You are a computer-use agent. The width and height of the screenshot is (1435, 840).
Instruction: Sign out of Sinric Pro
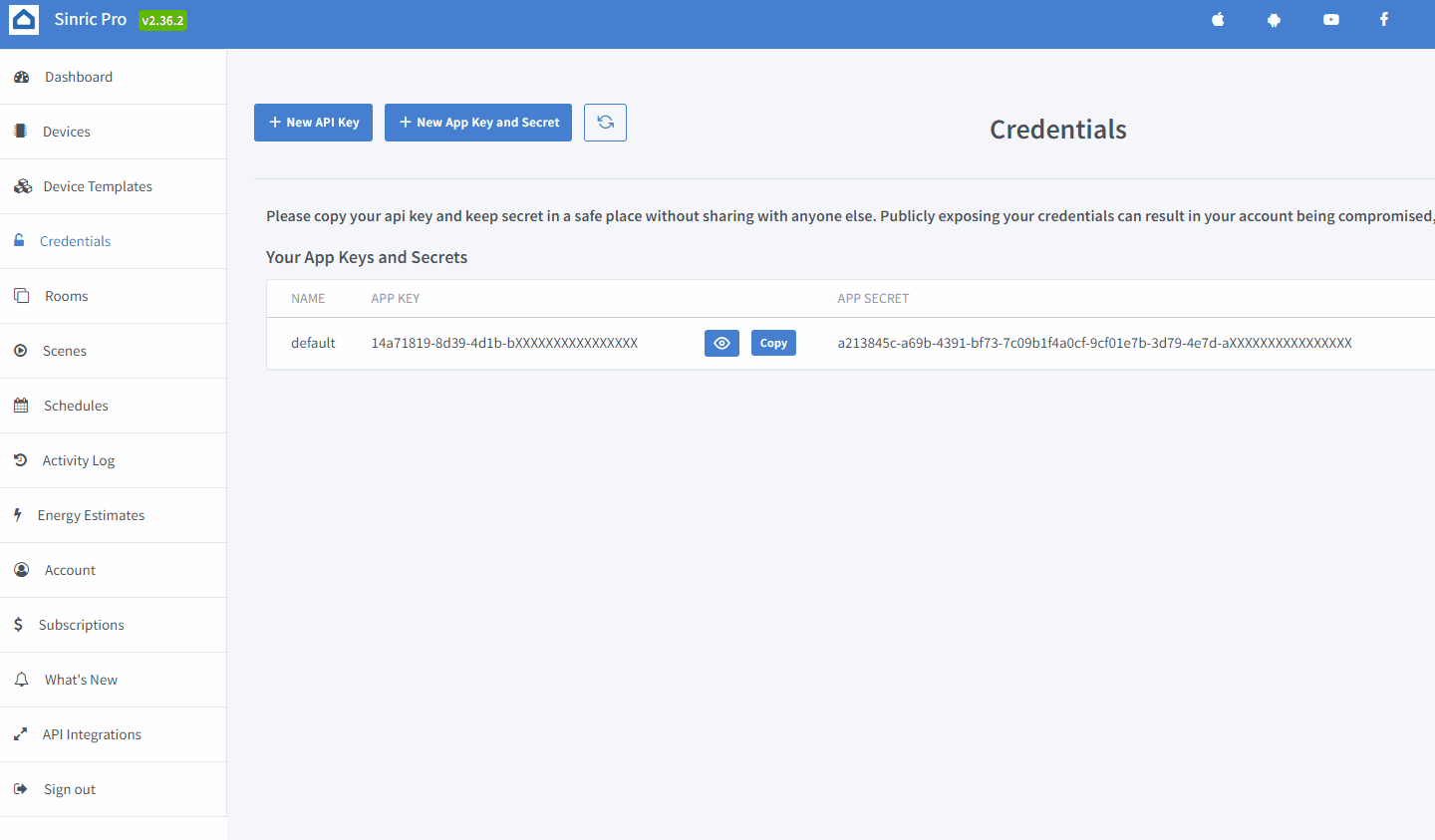[x=70, y=789]
